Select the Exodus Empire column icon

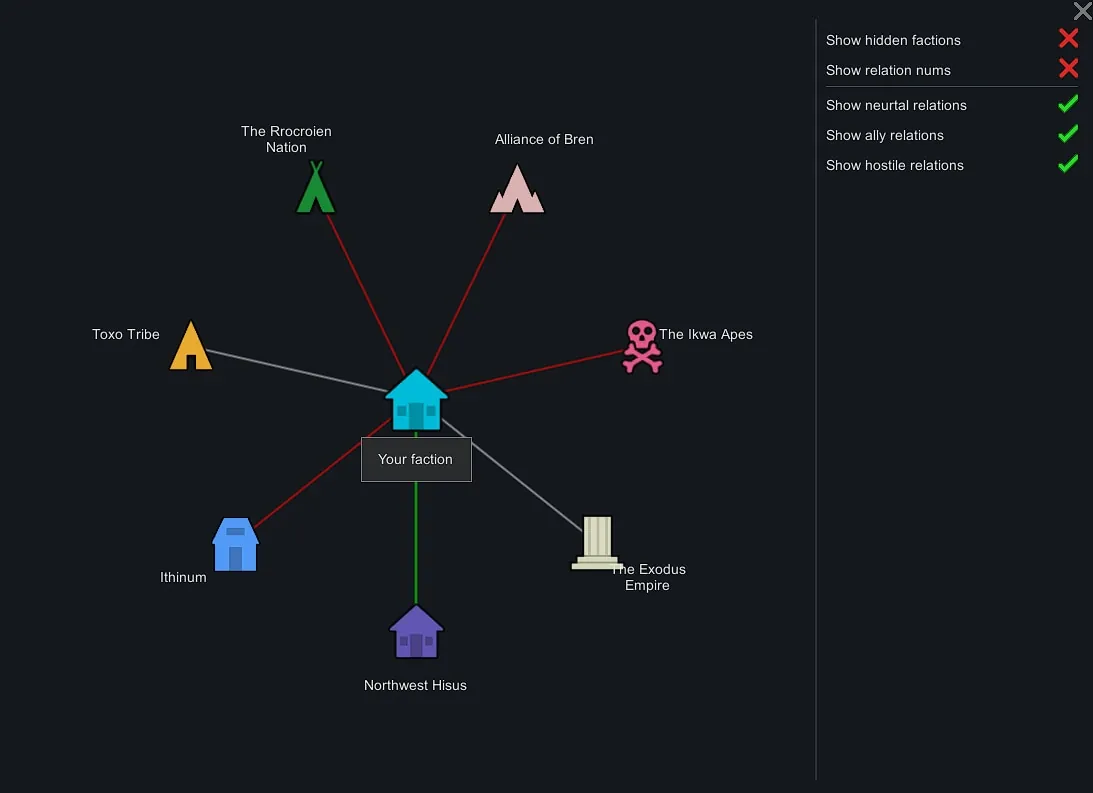(x=596, y=543)
